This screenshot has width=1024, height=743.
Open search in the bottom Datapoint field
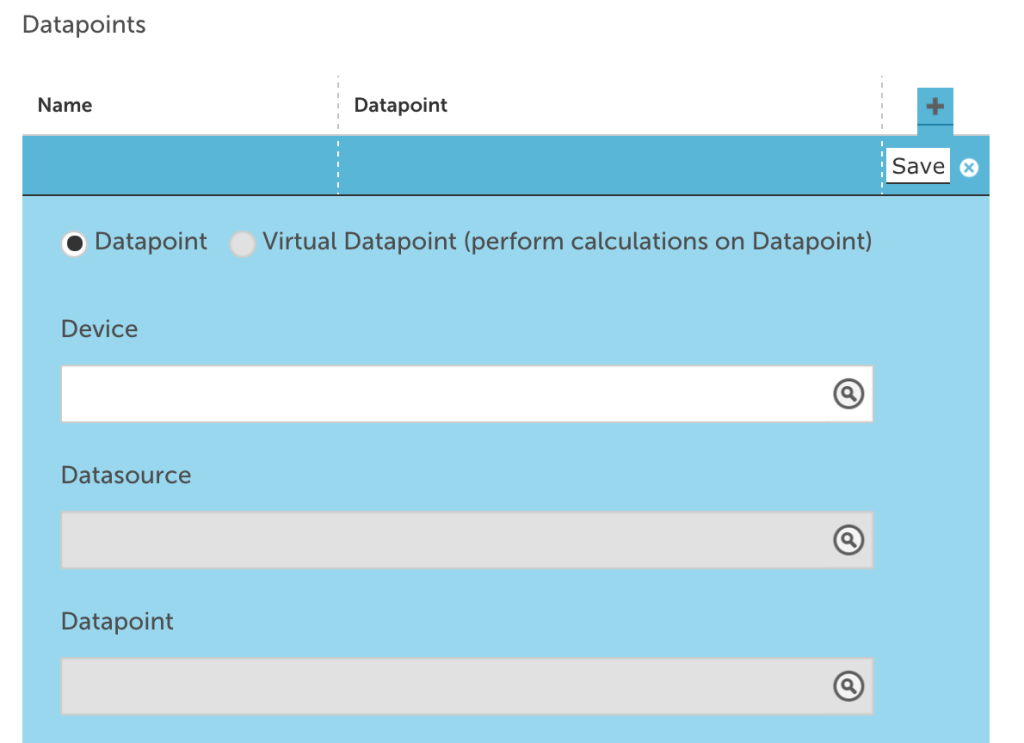[x=848, y=686]
